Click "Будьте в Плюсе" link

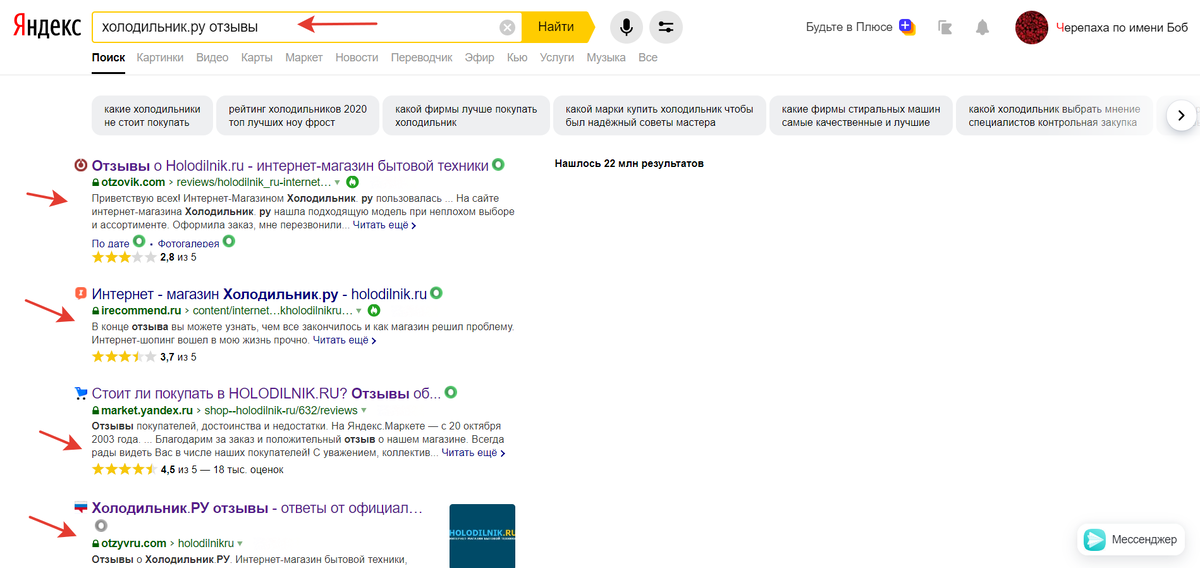(849, 27)
